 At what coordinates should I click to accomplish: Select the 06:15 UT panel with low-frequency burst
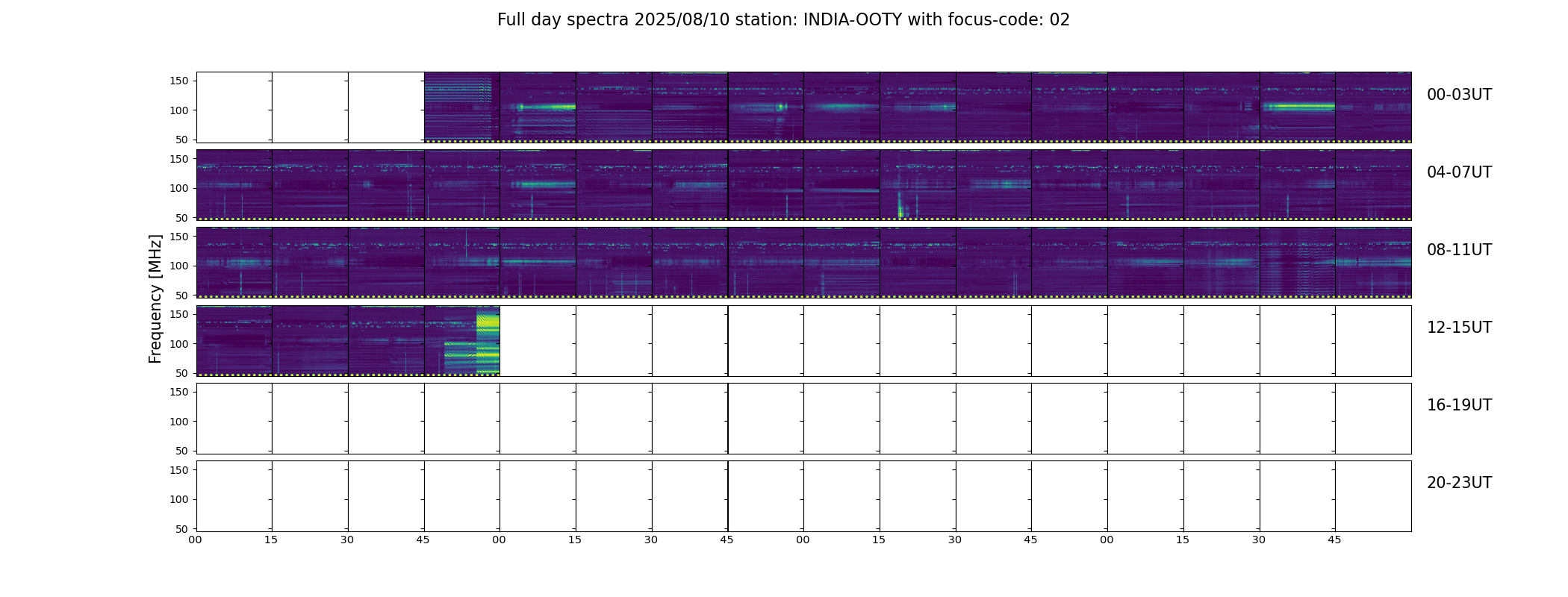click(x=918, y=185)
